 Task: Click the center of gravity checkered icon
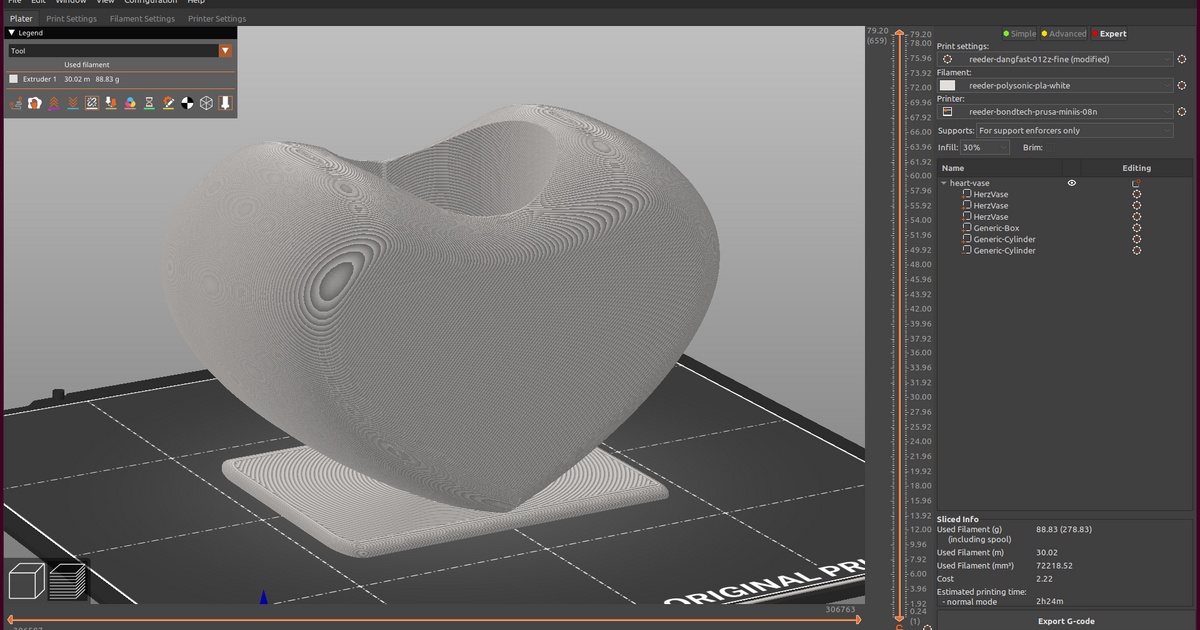pyautogui.click(x=187, y=102)
